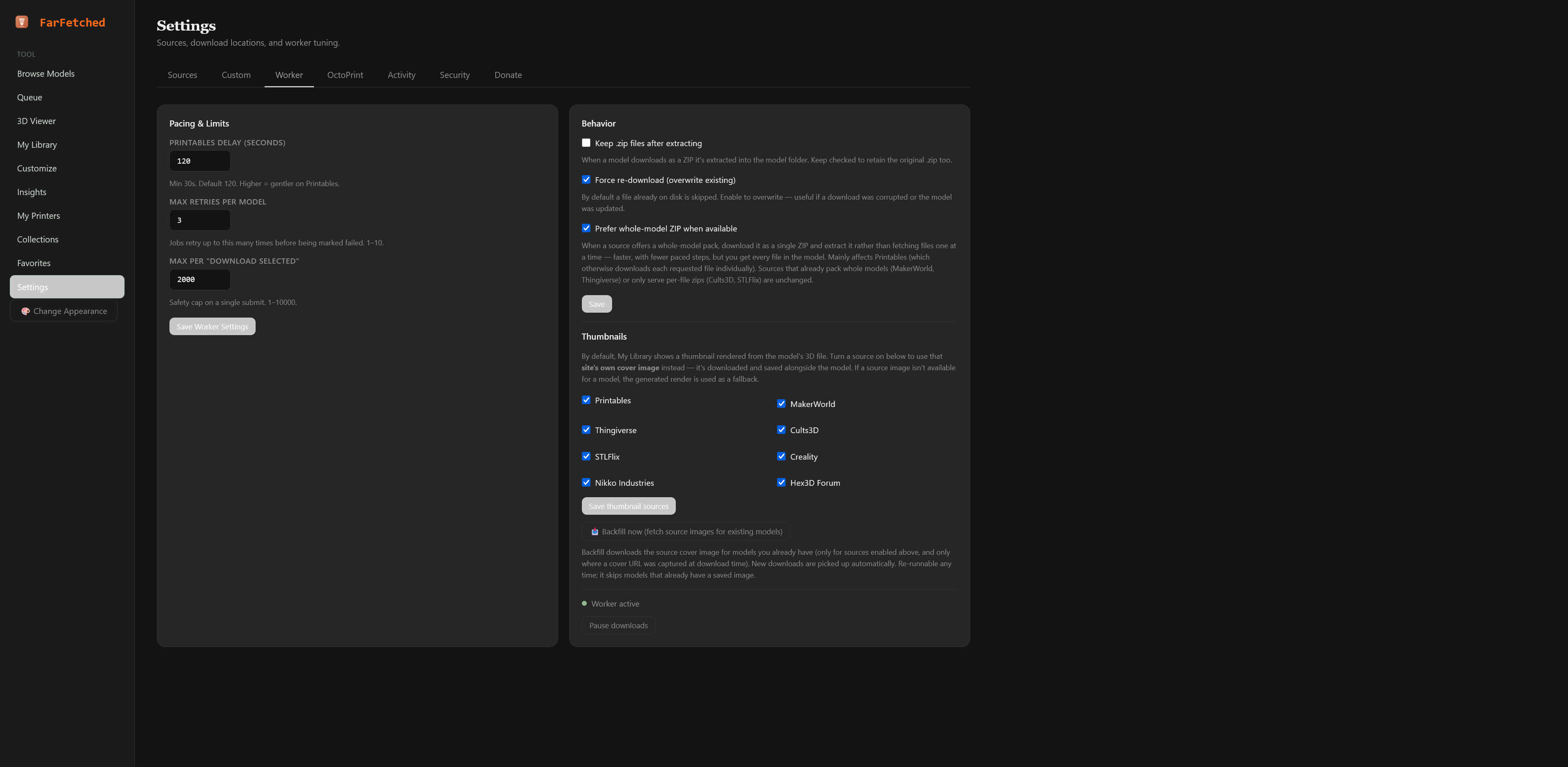Image resolution: width=1568 pixels, height=767 pixels.
Task: Go to Browse Models in sidebar
Action: pyautogui.click(x=67, y=73)
